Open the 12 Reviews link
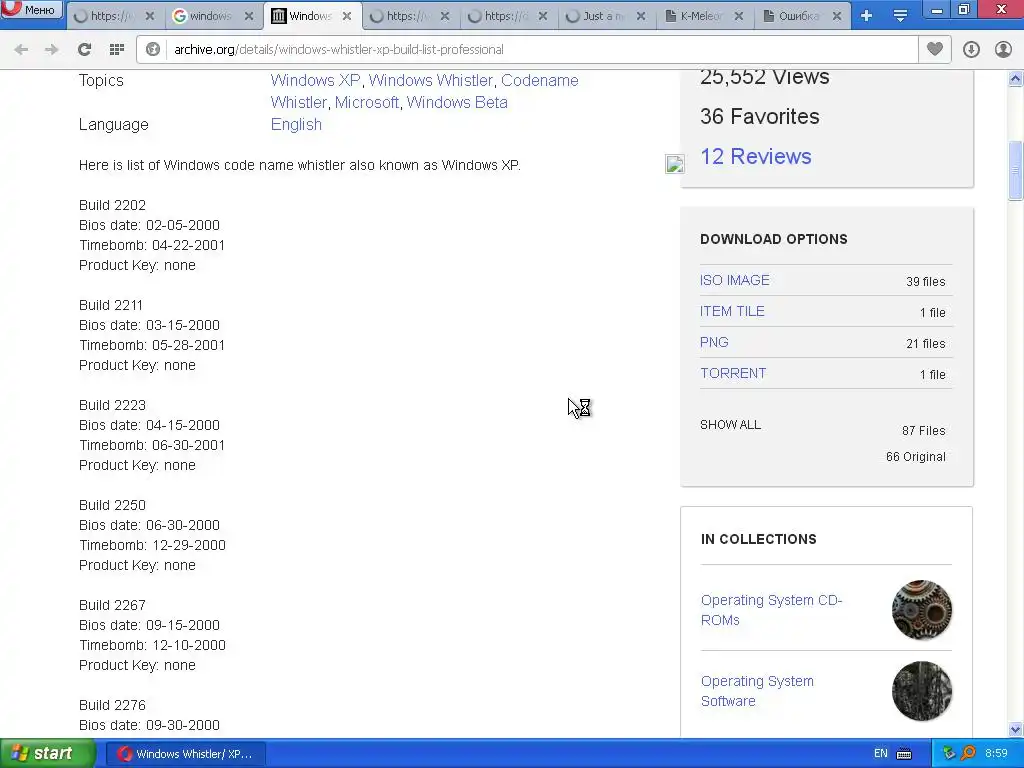Screen dimensions: 1024x768 coord(756,157)
